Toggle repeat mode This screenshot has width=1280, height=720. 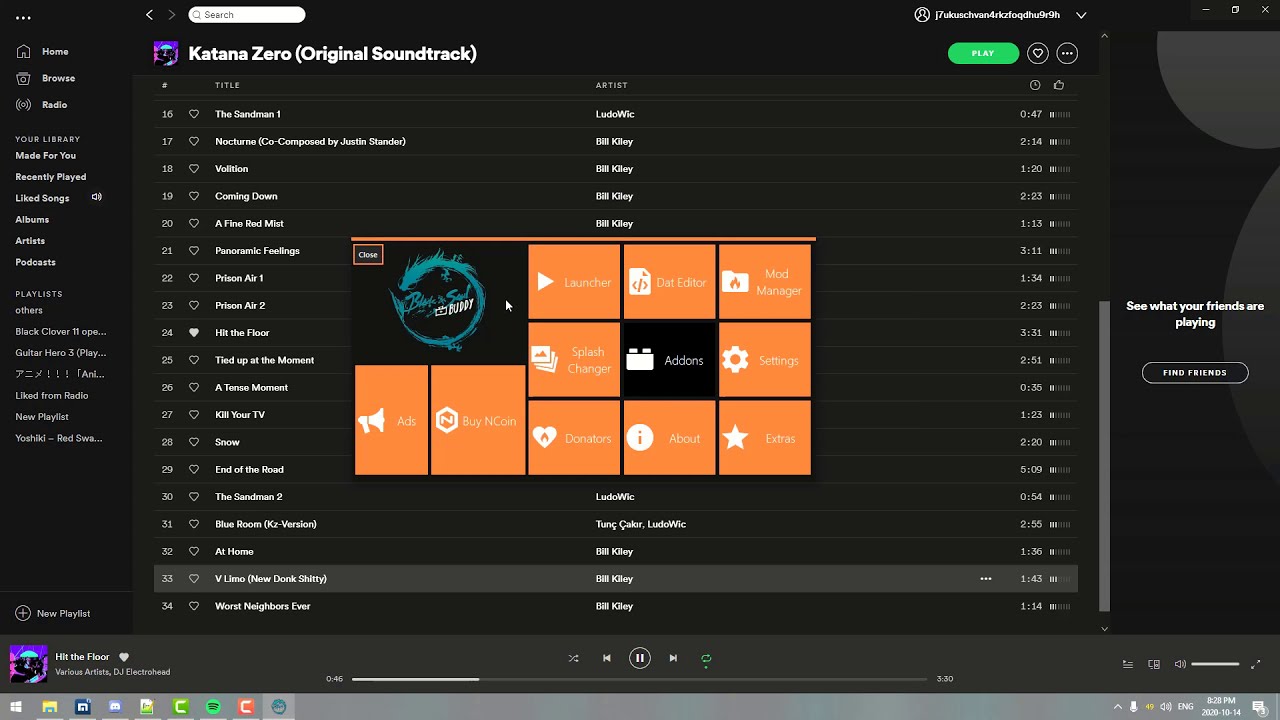click(x=706, y=658)
